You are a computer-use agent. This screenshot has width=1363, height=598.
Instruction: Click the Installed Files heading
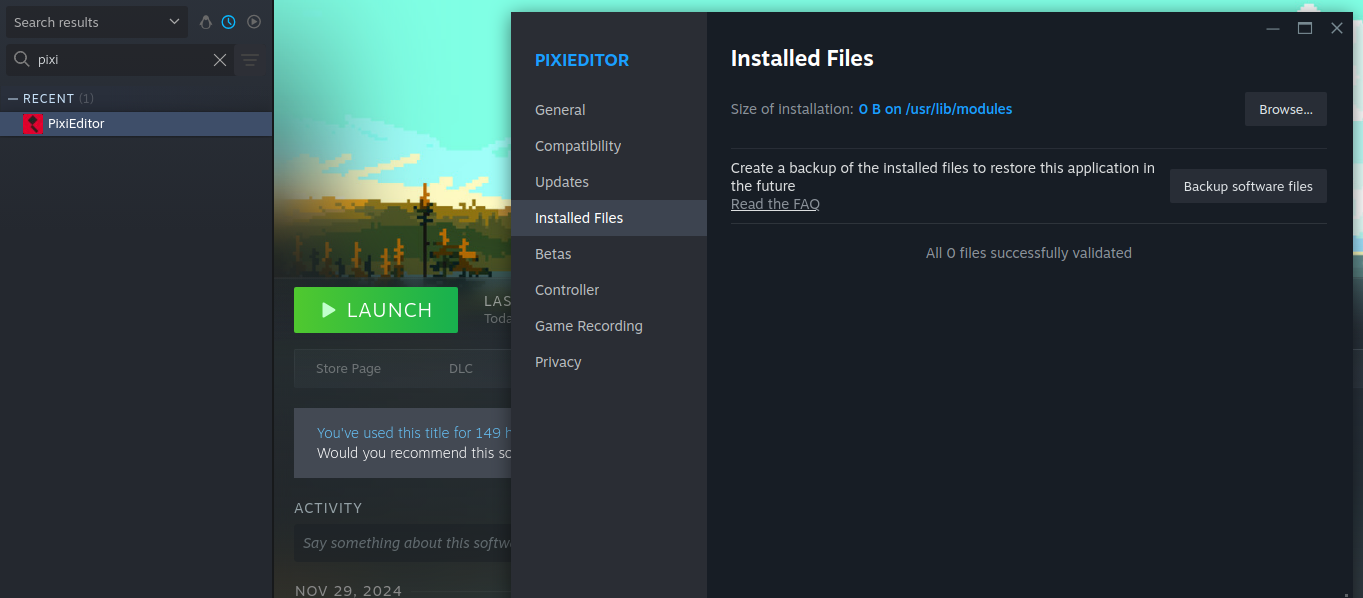click(x=802, y=59)
